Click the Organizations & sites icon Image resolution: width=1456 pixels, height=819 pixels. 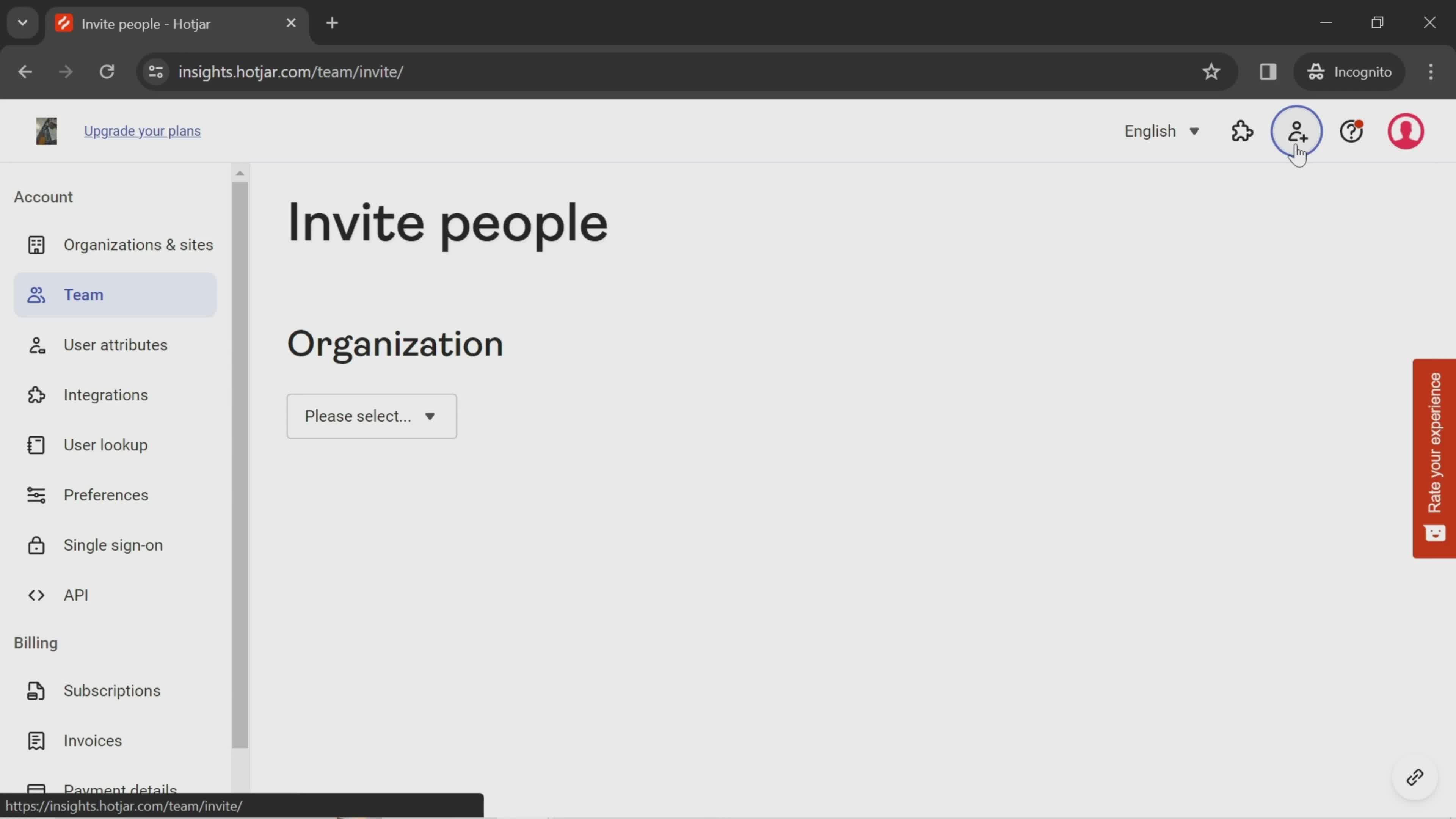[x=35, y=244]
